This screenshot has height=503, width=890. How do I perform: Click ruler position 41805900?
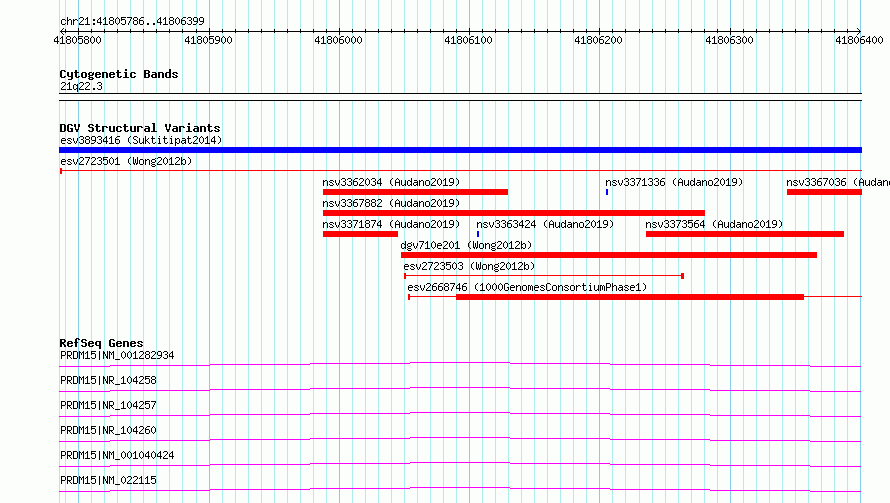tap(208, 40)
